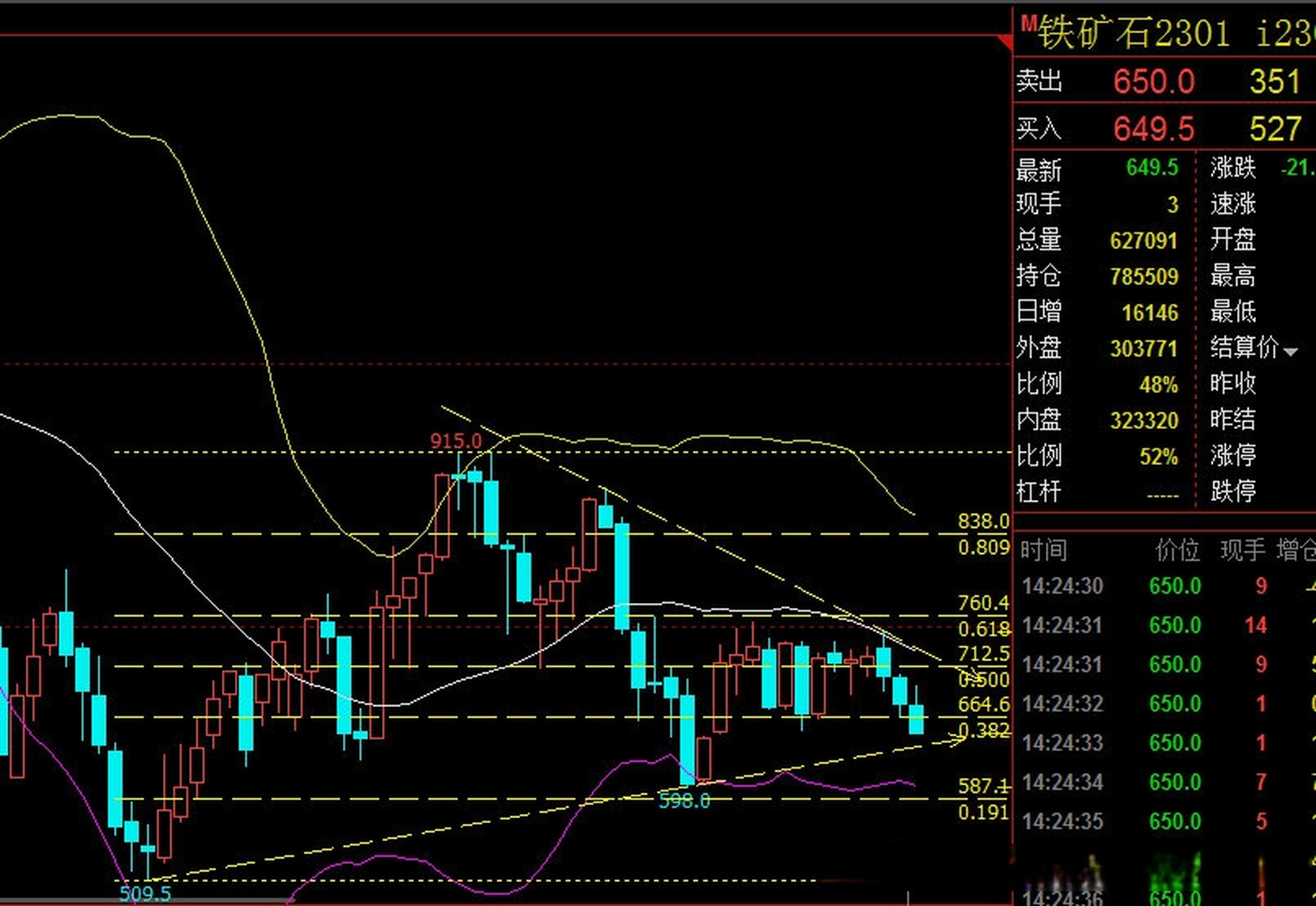The height and width of the screenshot is (906, 1316).
Task: Click the 509.5 low price label on the chart
Action: pos(145,894)
